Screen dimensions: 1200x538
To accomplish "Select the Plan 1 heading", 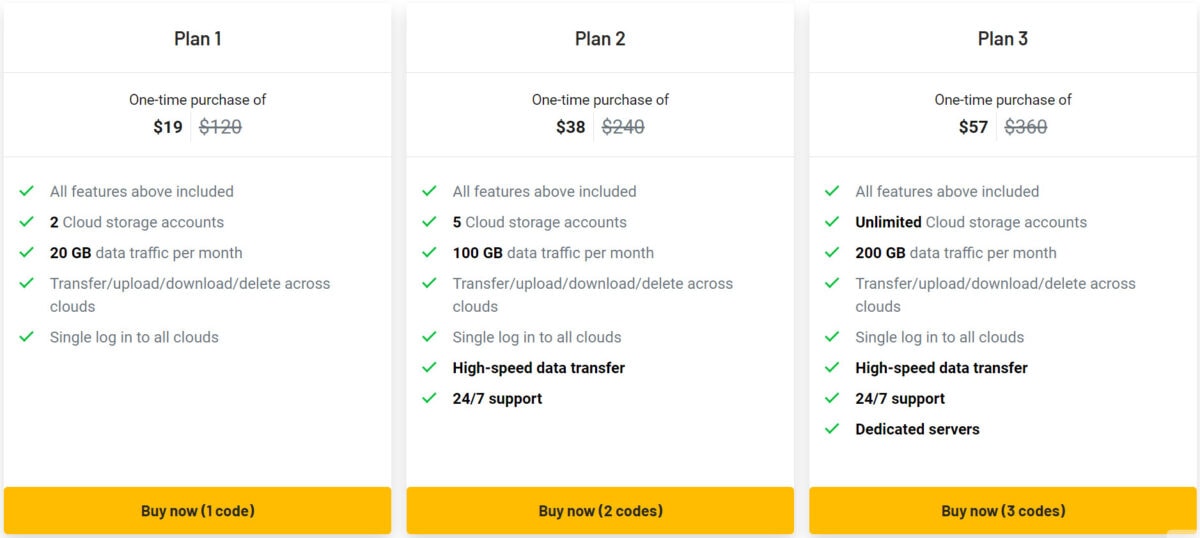I will point(197,39).
